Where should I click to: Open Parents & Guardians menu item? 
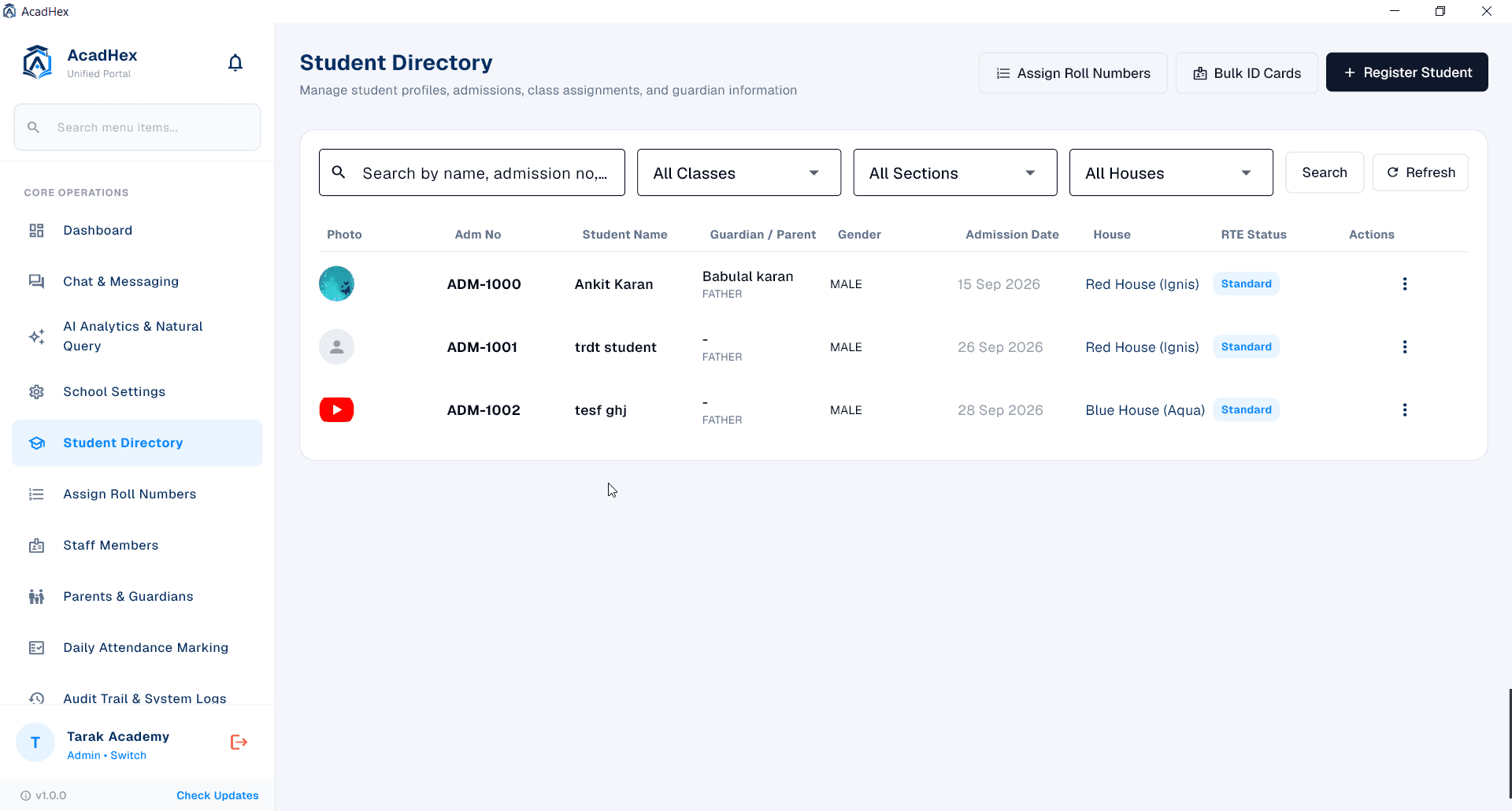pyautogui.click(x=137, y=597)
